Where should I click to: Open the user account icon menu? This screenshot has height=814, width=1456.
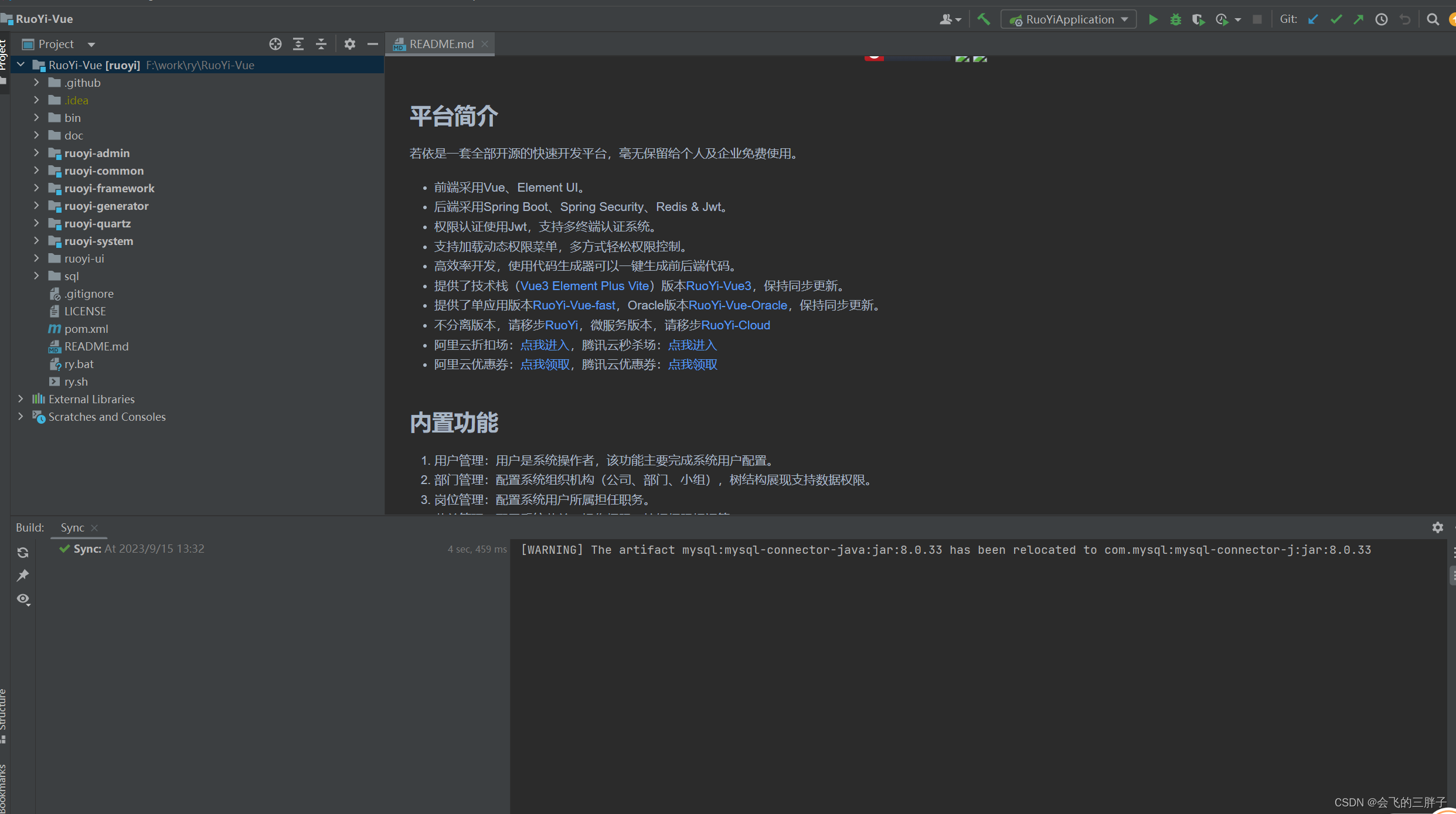coord(950,19)
